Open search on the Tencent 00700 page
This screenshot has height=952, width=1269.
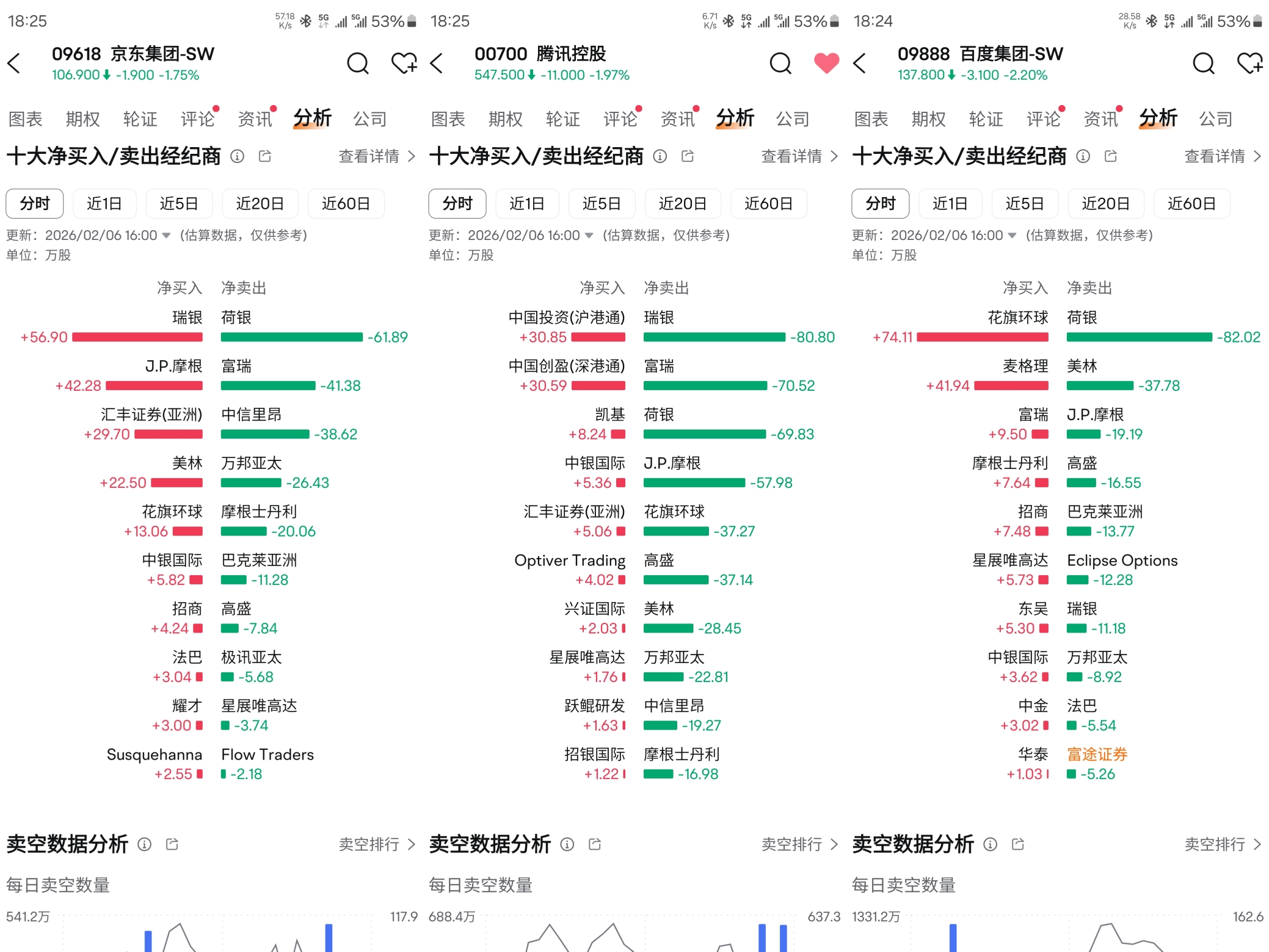[780, 63]
